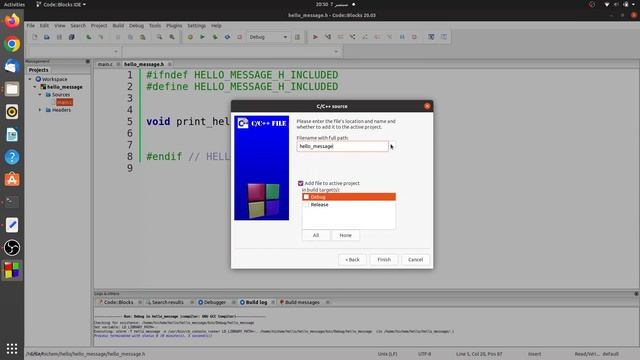Click the Filename with full path field
The image size is (640, 360).
342,146
